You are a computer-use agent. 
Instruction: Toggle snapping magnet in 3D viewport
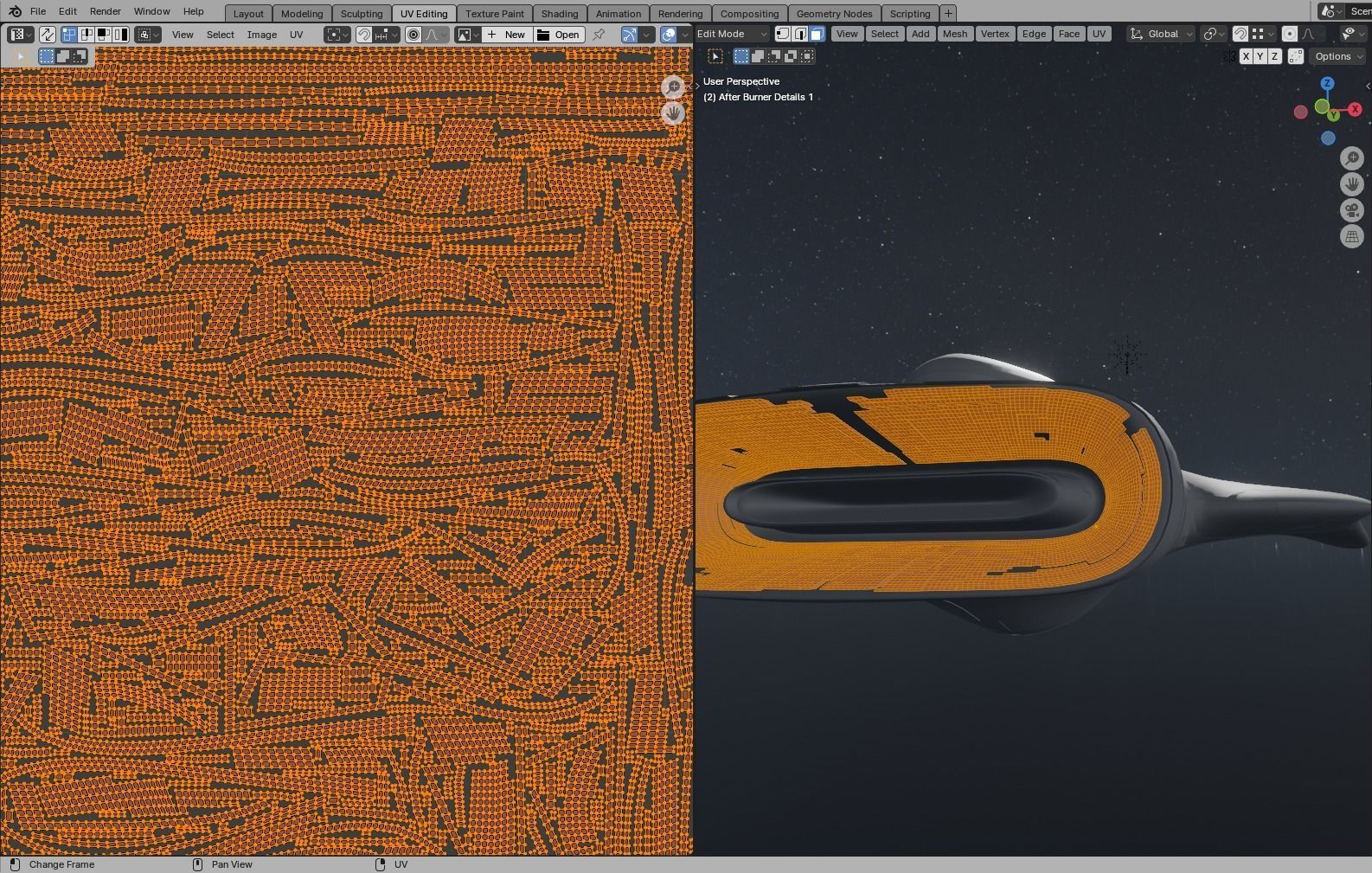tap(1240, 34)
